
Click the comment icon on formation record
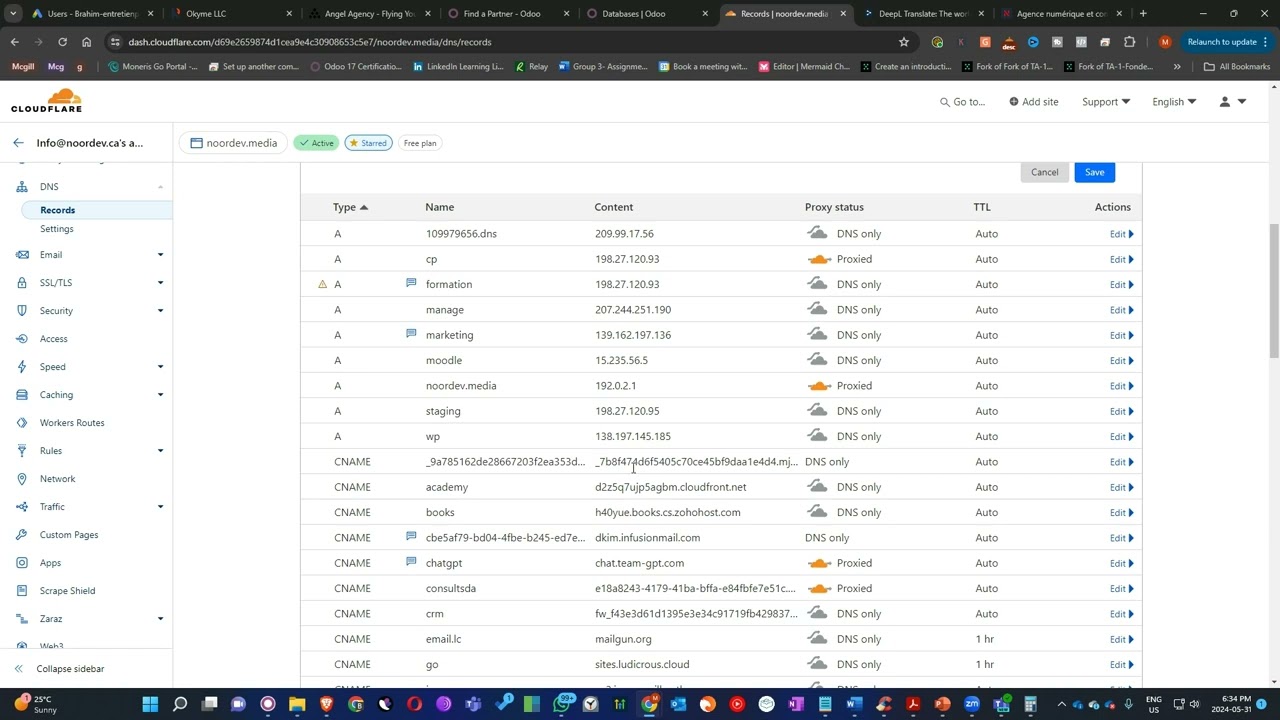coord(411,284)
